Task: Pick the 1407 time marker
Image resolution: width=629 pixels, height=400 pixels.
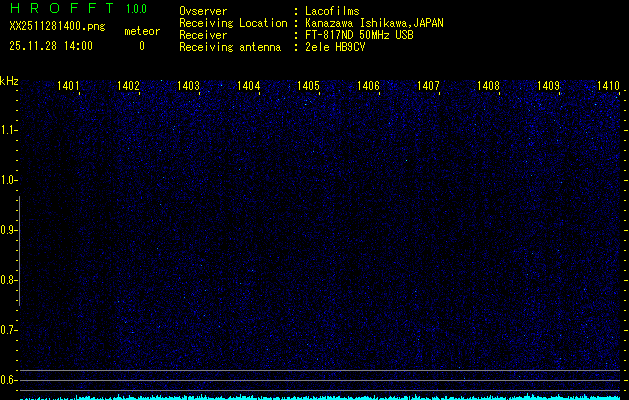Action: point(428,86)
